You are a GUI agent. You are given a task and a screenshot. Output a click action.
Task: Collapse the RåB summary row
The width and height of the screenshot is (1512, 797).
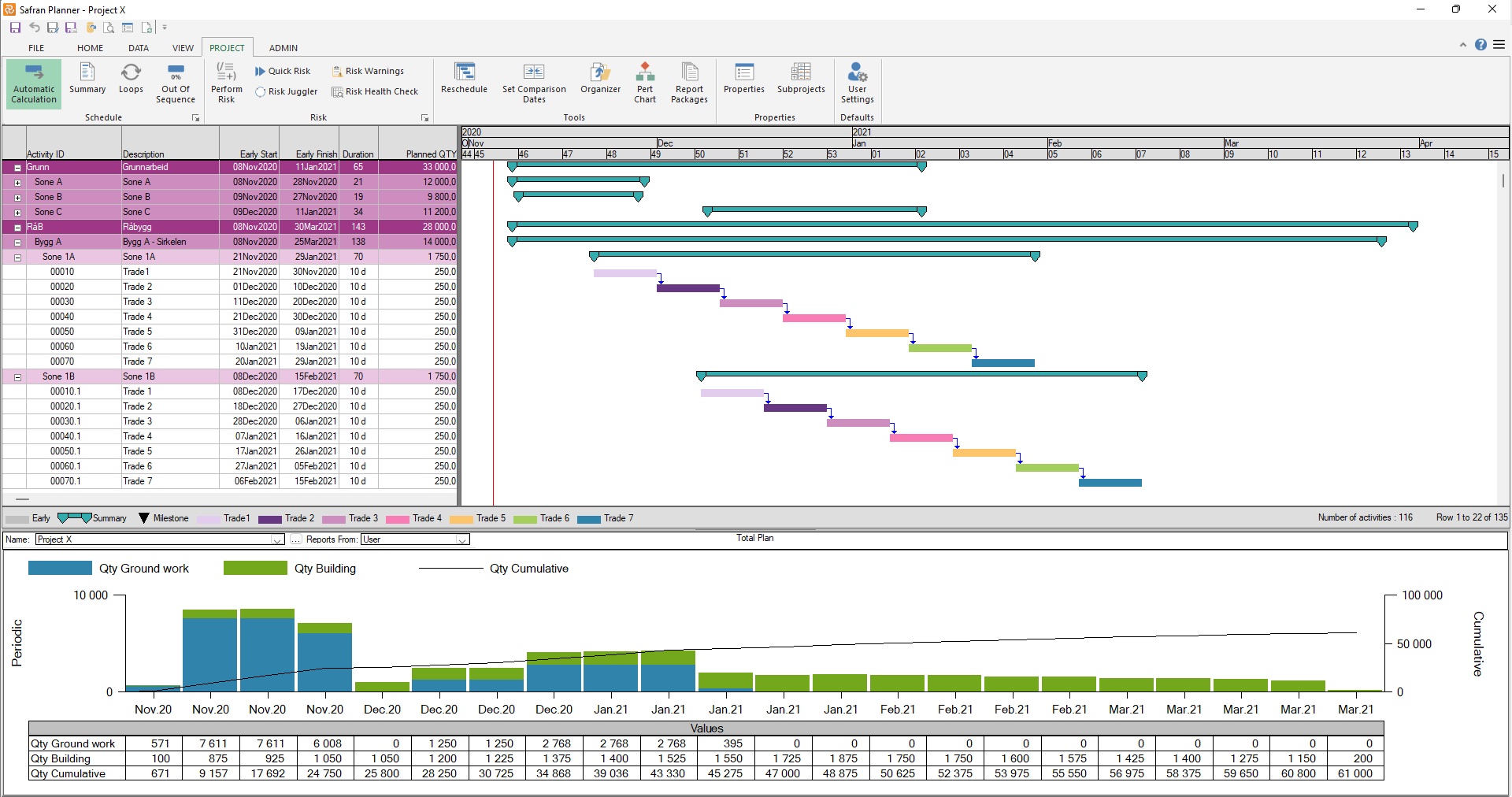tap(17, 228)
